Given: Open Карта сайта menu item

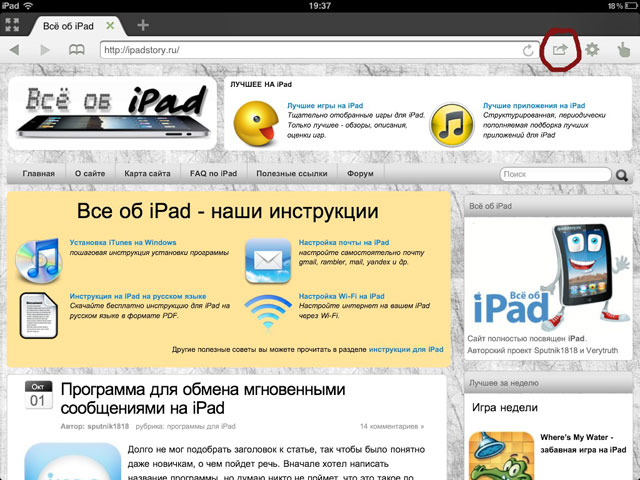Looking at the screenshot, I should (x=147, y=173).
